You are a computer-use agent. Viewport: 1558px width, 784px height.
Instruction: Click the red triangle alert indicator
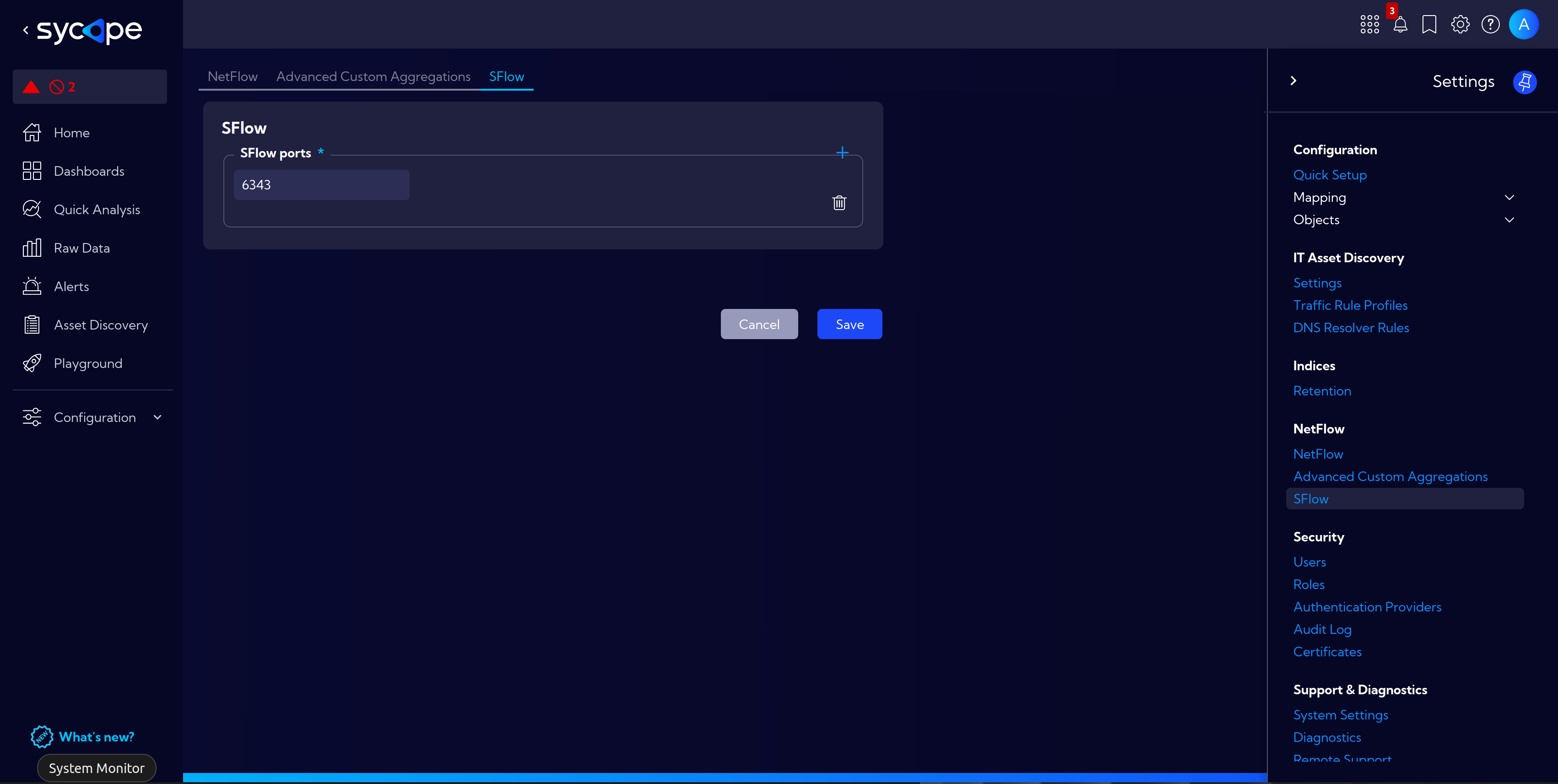coord(31,87)
